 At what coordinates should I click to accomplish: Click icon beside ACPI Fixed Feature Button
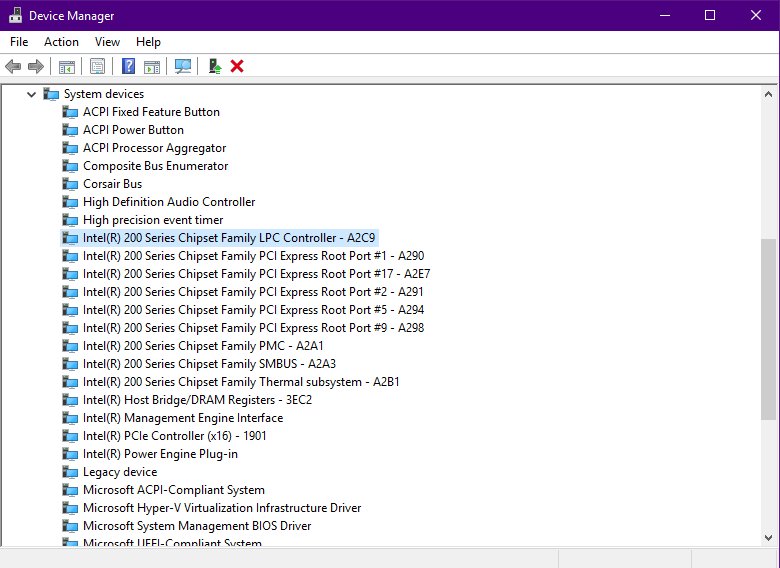[x=70, y=112]
